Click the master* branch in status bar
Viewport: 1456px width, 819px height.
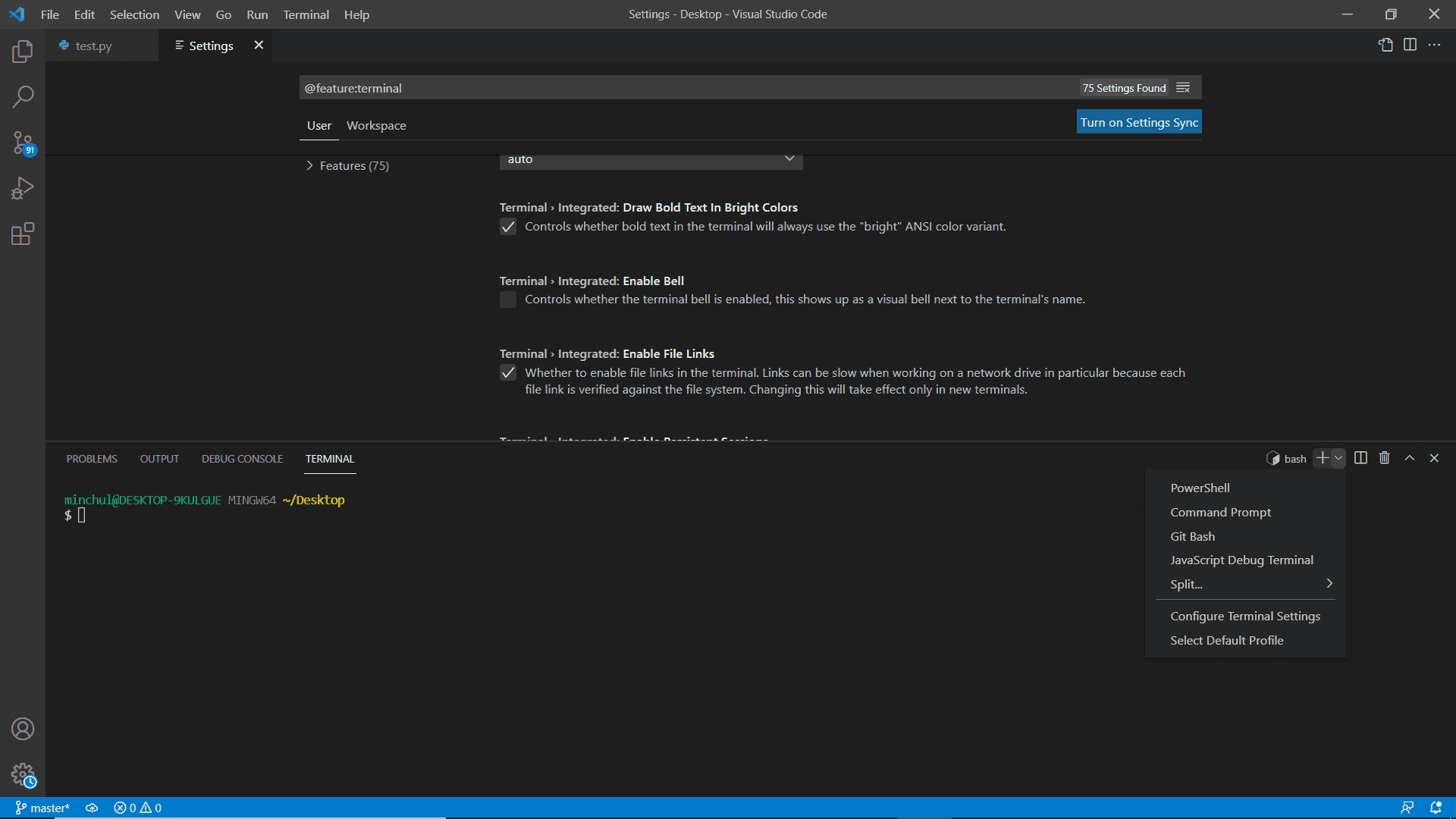(42, 808)
